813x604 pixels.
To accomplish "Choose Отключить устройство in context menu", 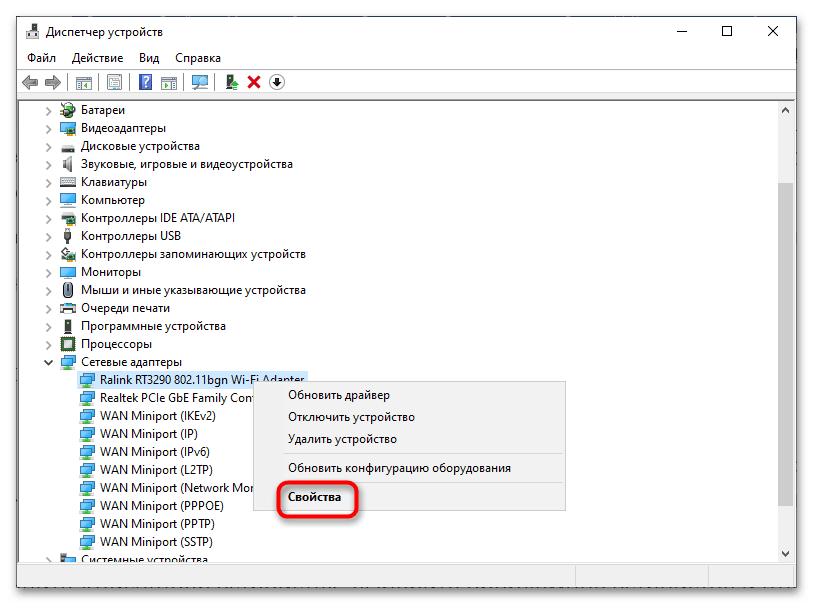I will click(x=351, y=417).
